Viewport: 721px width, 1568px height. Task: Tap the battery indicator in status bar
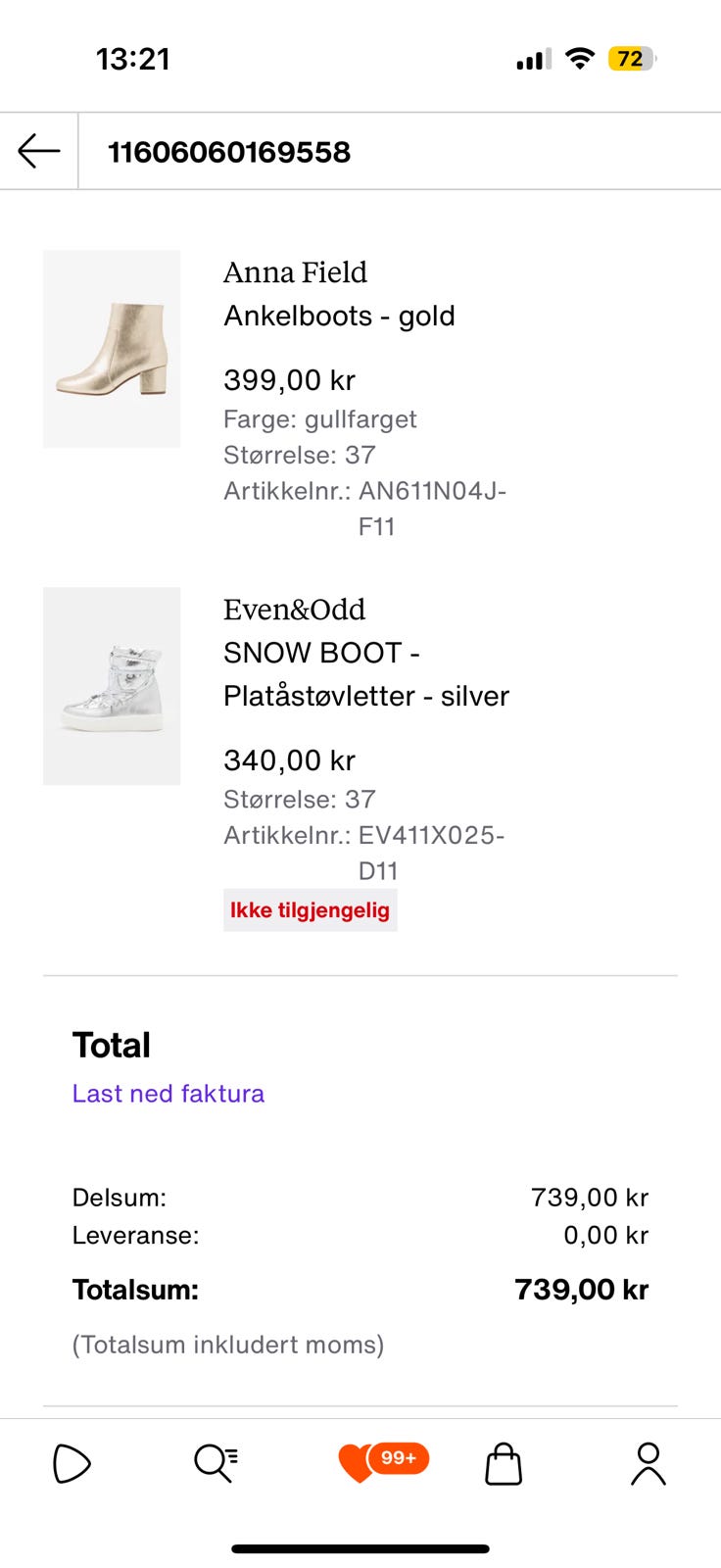point(632,60)
